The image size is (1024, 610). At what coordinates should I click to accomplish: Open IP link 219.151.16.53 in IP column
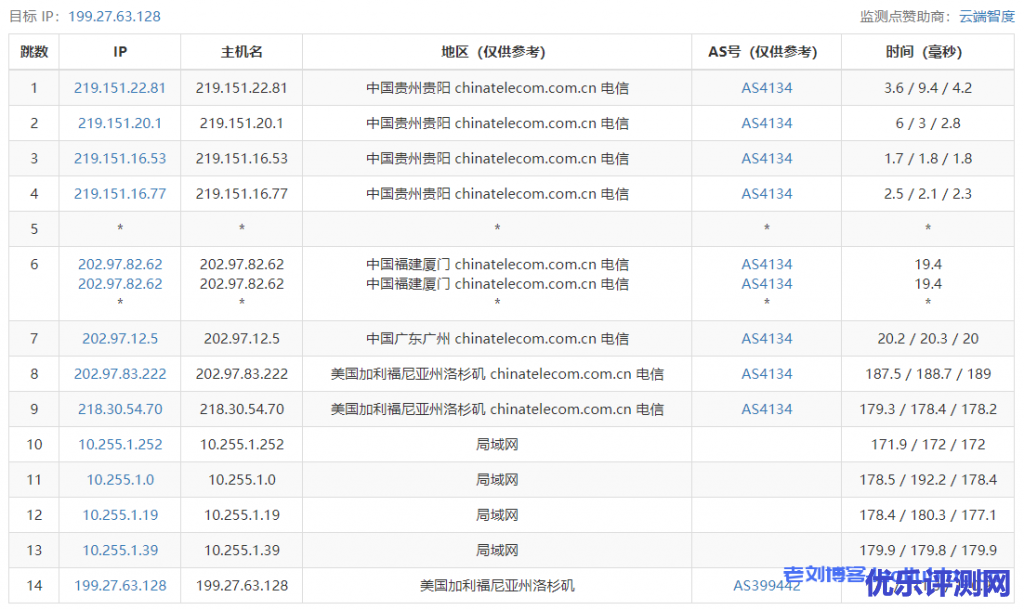coord(120,158)
